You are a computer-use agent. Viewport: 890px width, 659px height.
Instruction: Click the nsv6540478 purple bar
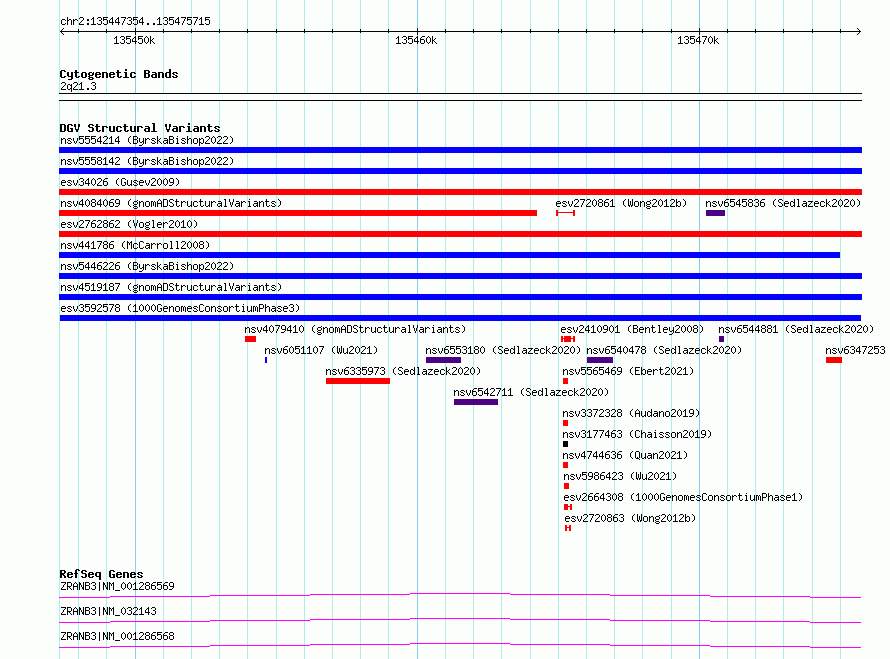600,360
